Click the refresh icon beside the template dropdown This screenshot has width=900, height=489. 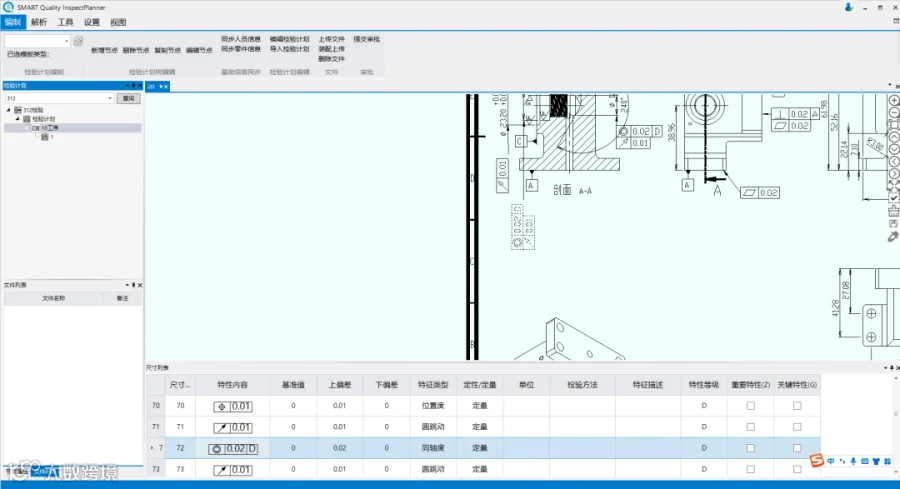(79, 41)
